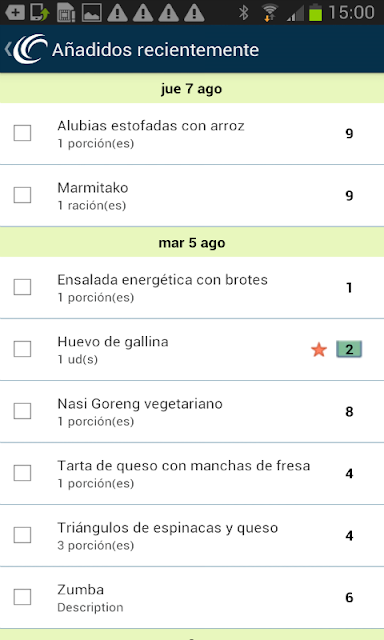Image resolution: width=384 pixels, height=640 pixels.
Task: Tap the app logo back icon
Action: (30, 49)
